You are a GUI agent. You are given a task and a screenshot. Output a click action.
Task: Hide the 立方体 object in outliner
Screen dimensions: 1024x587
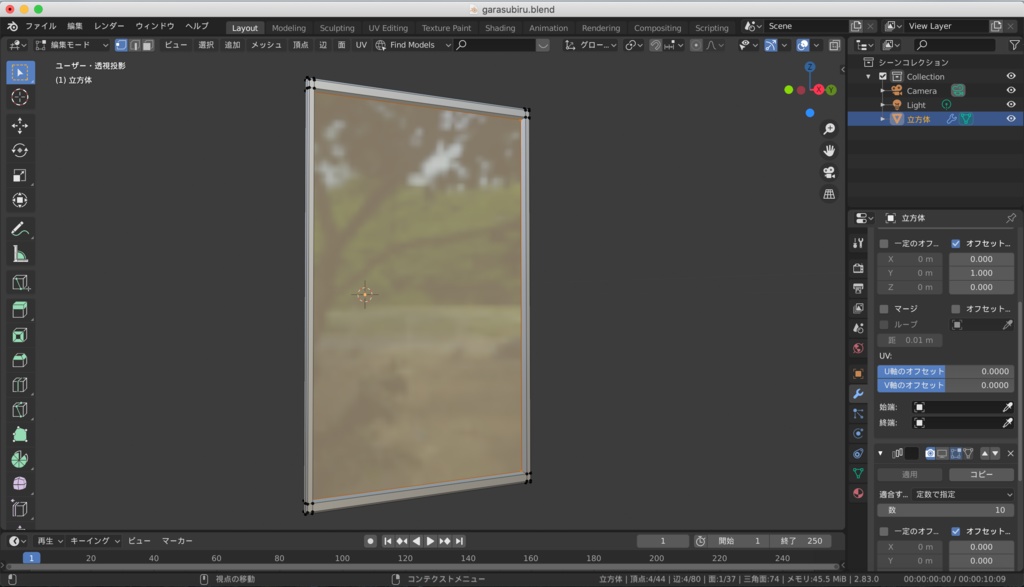[1011, 119]
